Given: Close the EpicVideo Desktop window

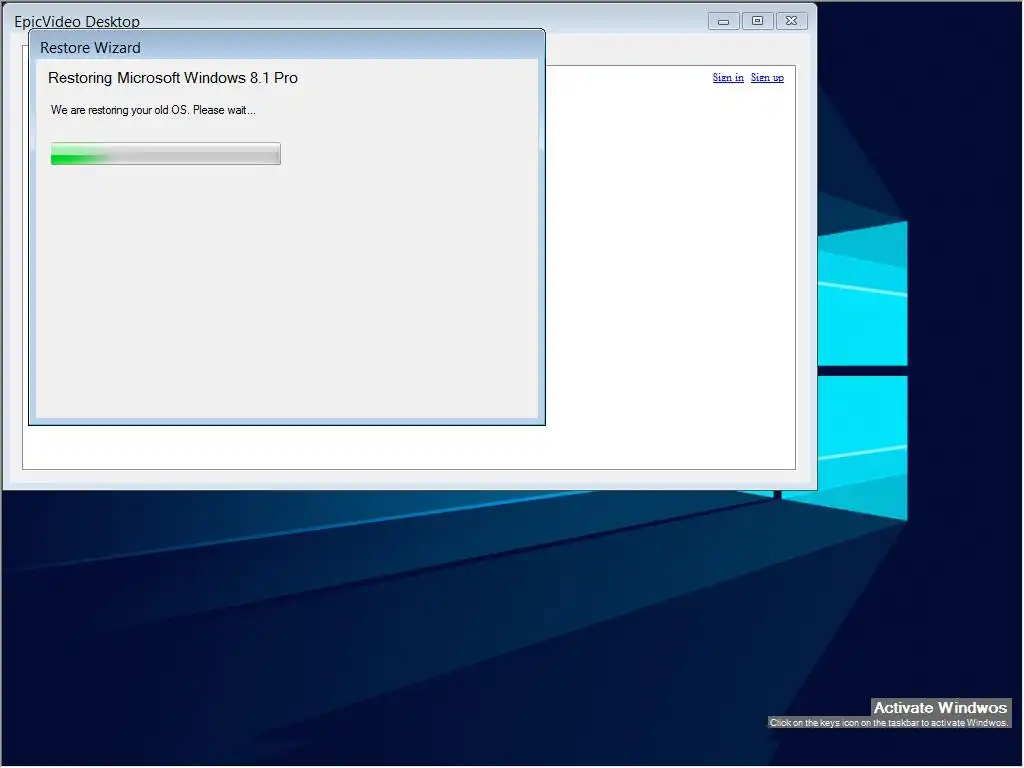Looking at the screenshot, I should pyautogui.click(x=792, y=21).
